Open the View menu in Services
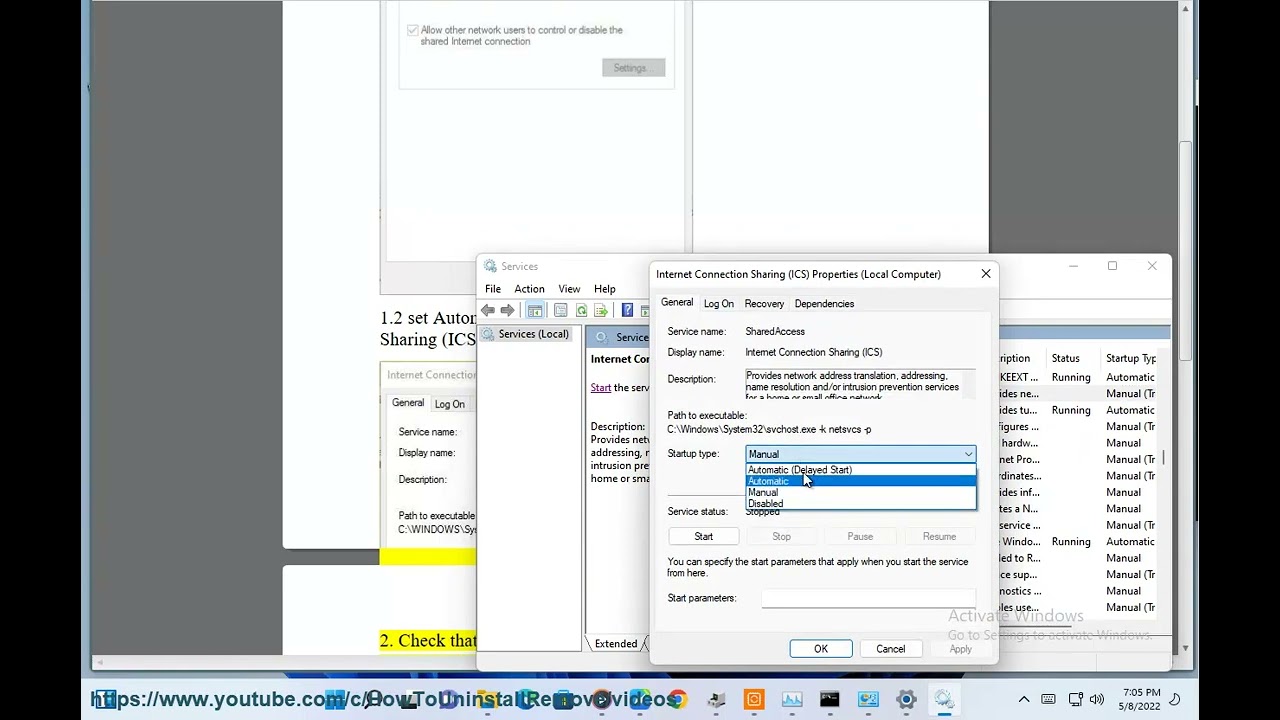Image resolution: width=1280 pixels, height=720 pixels. [569, 289]
